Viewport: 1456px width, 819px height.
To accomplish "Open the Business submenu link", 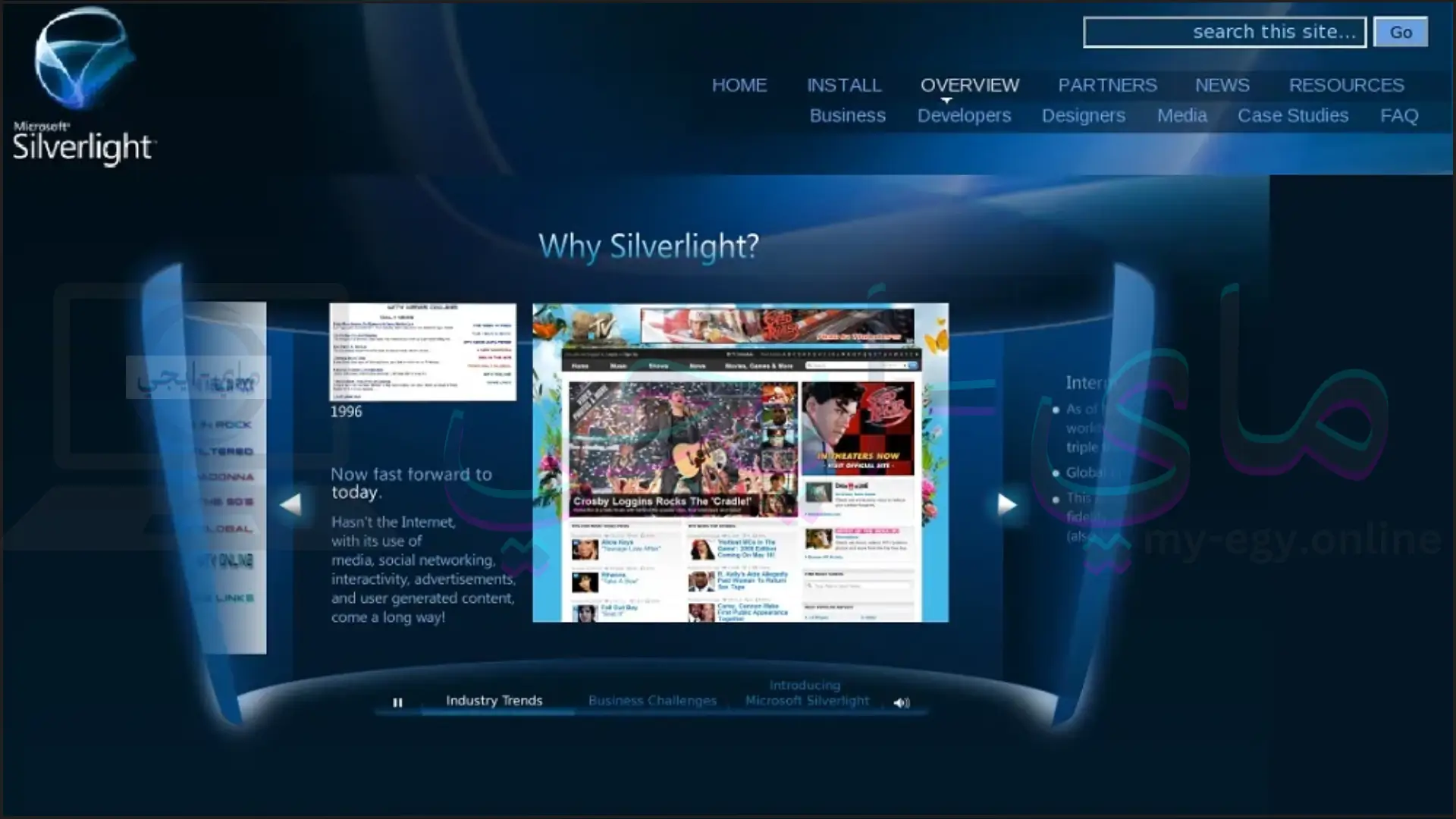I will coord(847,115).
